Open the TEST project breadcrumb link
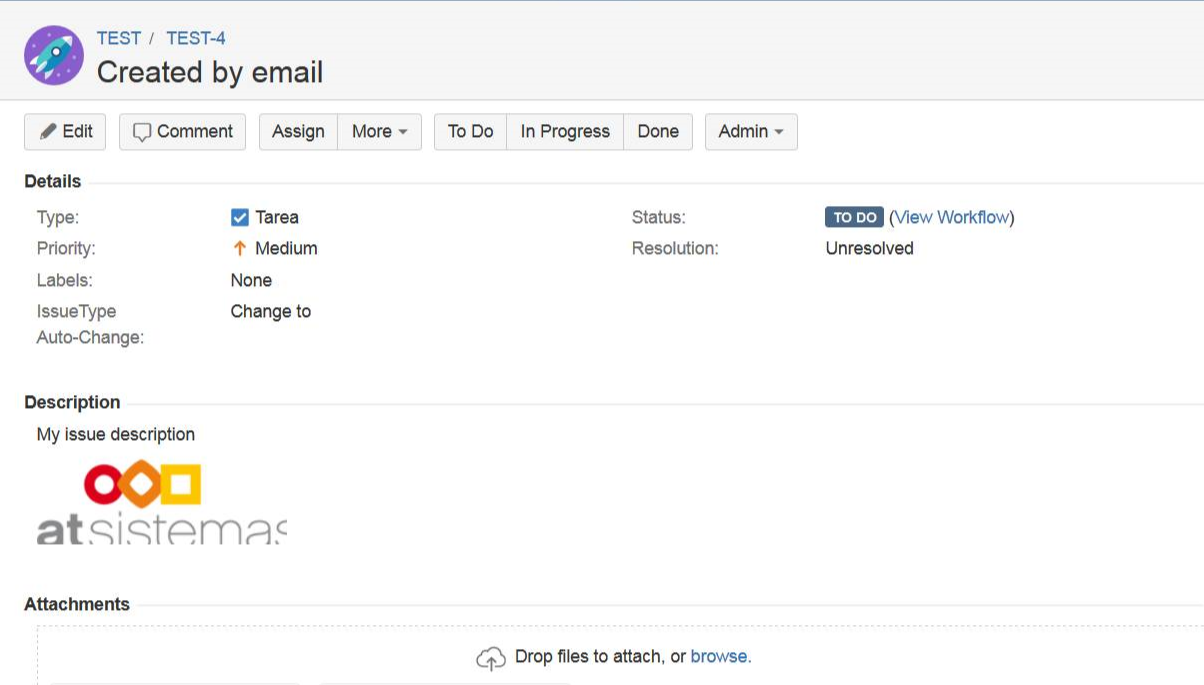Image resolution: width=1204 pixels, height=685 pixels. click(x=118, y=38)
